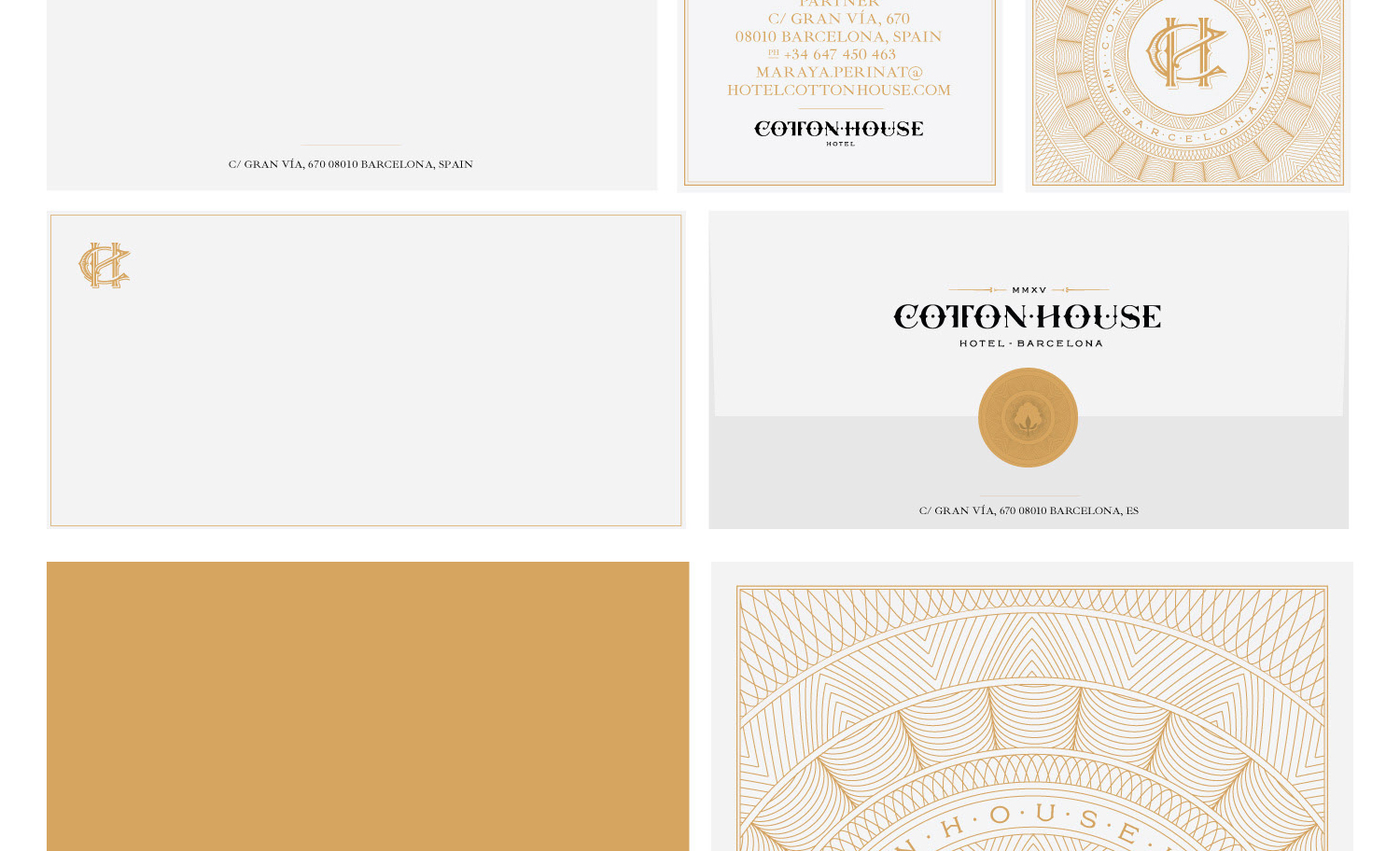
Task: Open the blank notecard thumbnail
Action: click(x=365, y=370)
